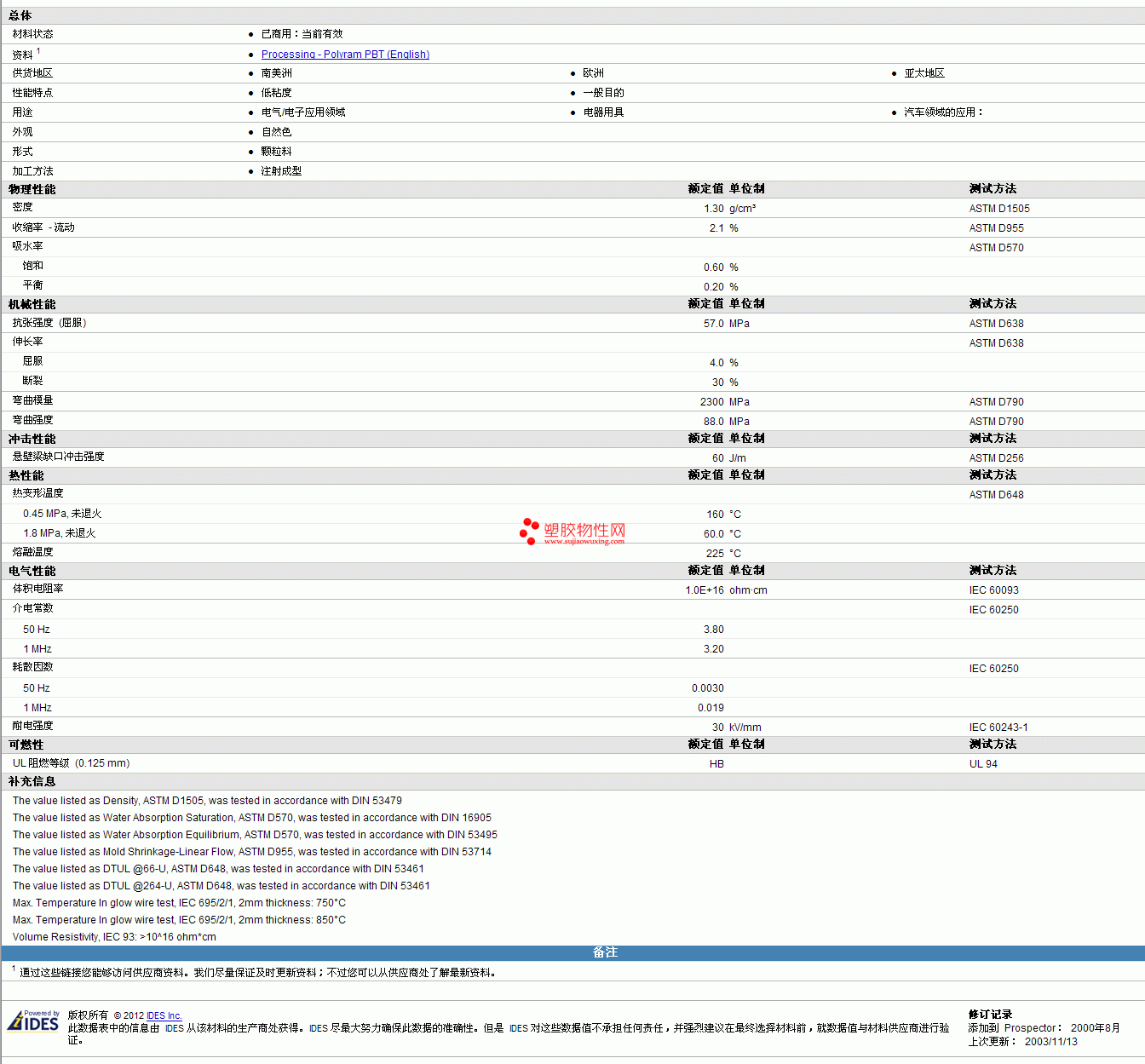
Task: Click the 塑胶物性网 watermark text
Action: pos(584,530)
